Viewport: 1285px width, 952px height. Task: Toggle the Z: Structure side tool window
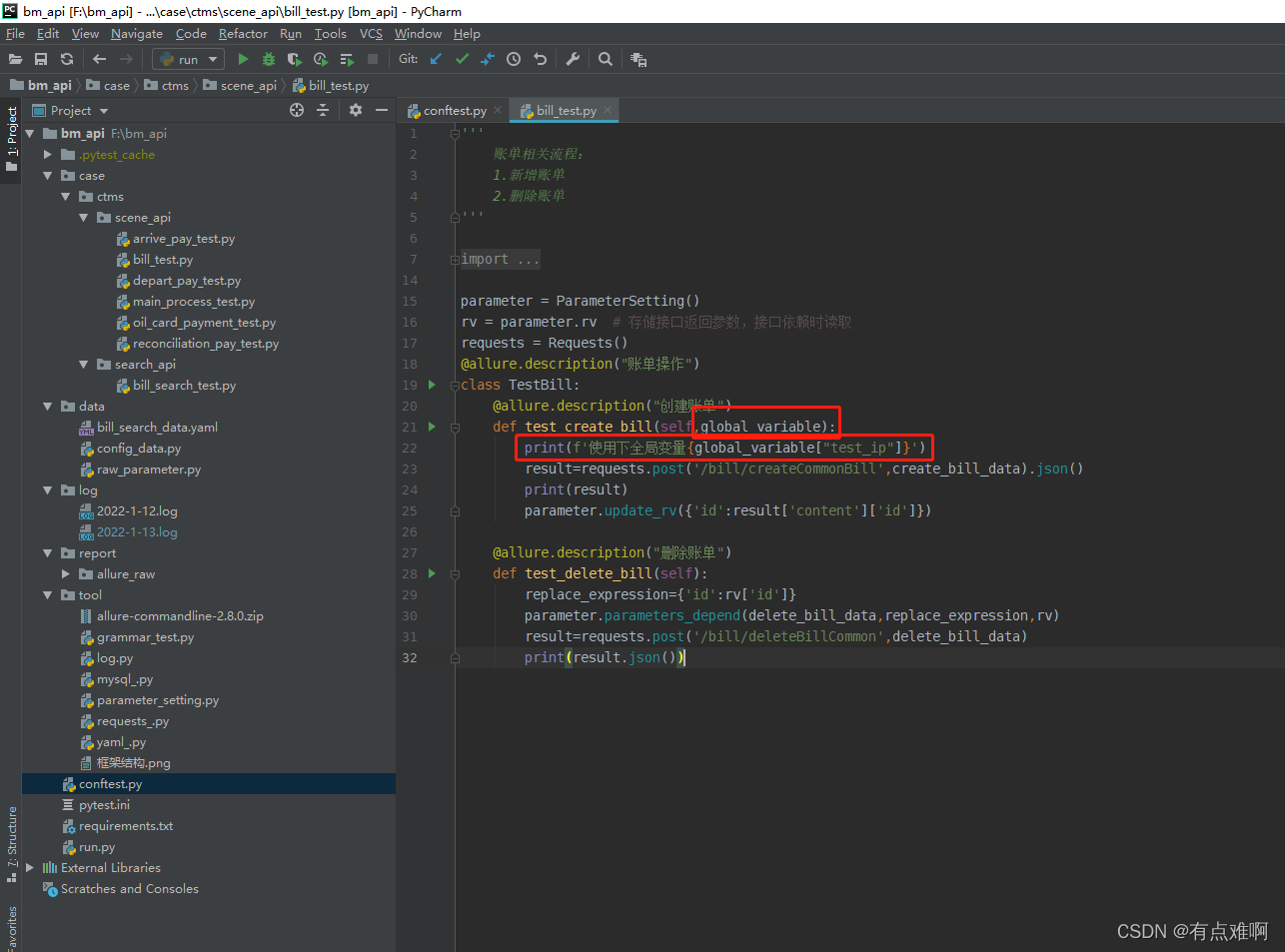point(11,844)
